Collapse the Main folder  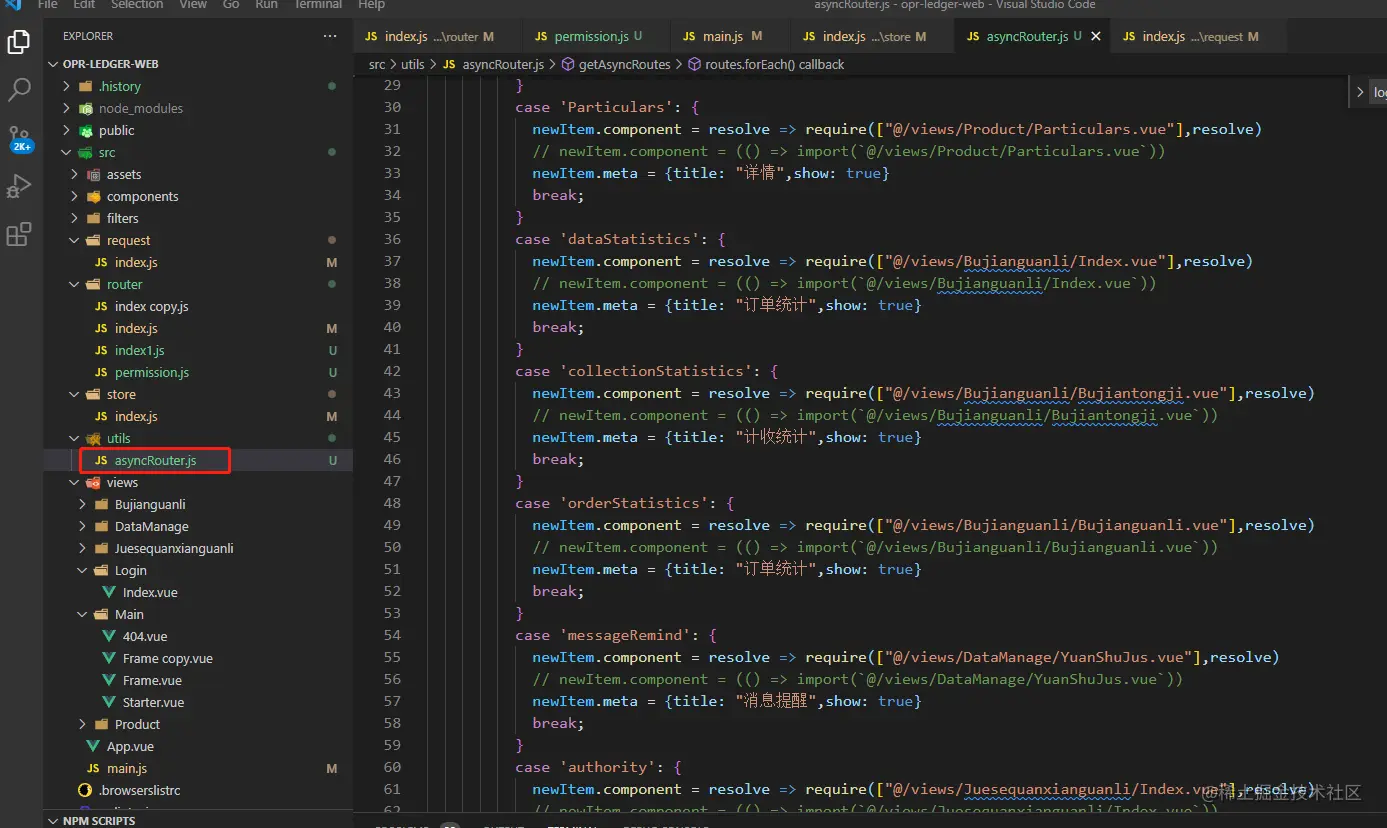coord(198,614)
